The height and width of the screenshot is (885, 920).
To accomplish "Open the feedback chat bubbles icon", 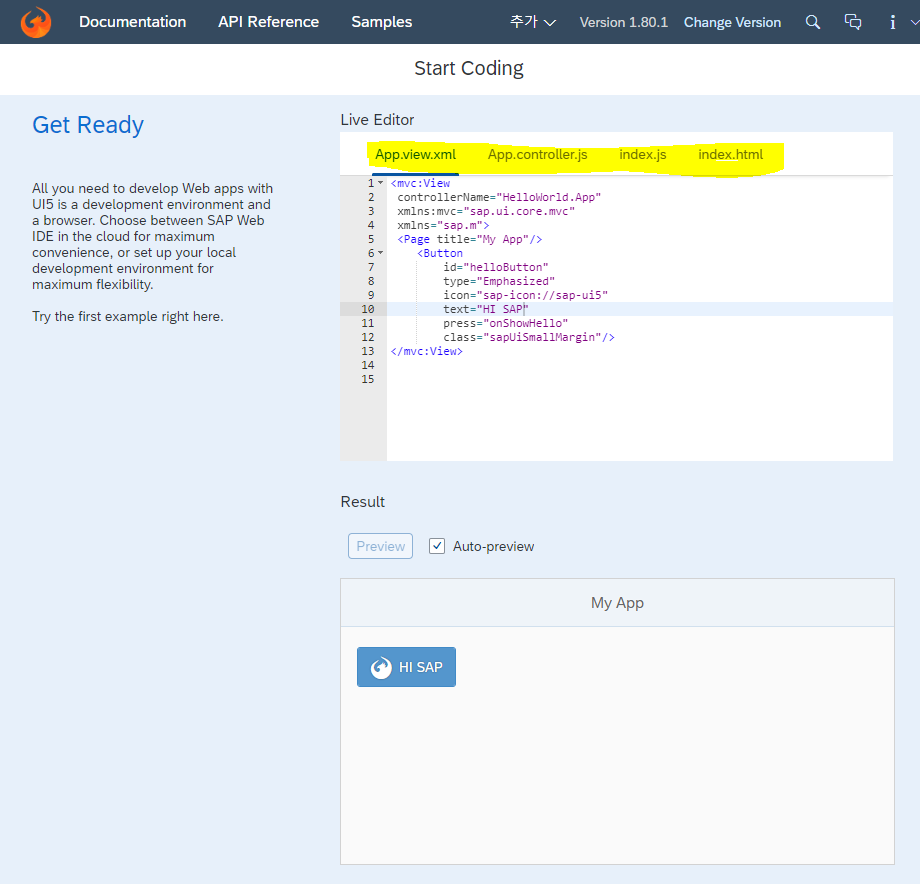I will [x=853, y=22].
